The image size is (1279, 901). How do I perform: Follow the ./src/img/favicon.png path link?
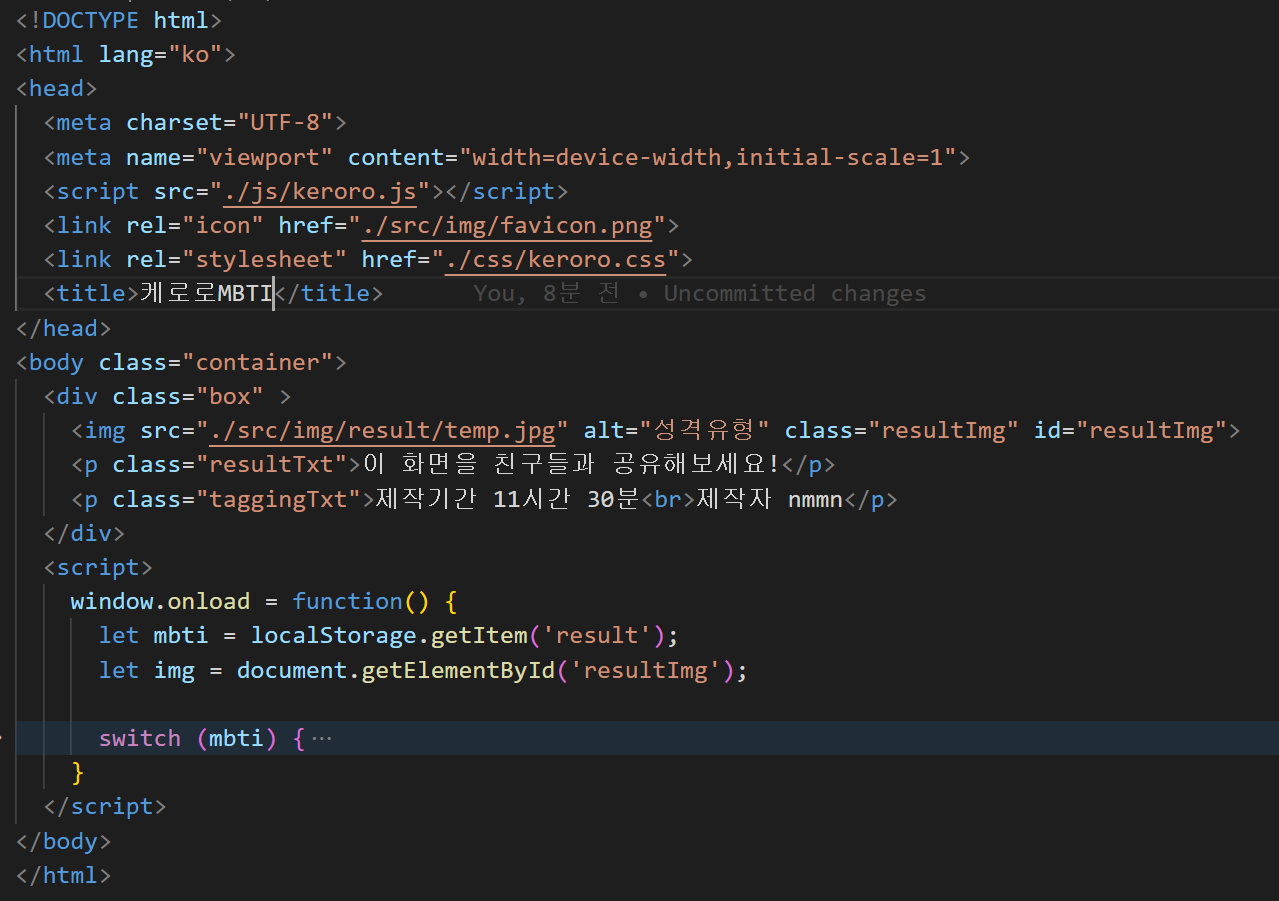coord(507,225)
